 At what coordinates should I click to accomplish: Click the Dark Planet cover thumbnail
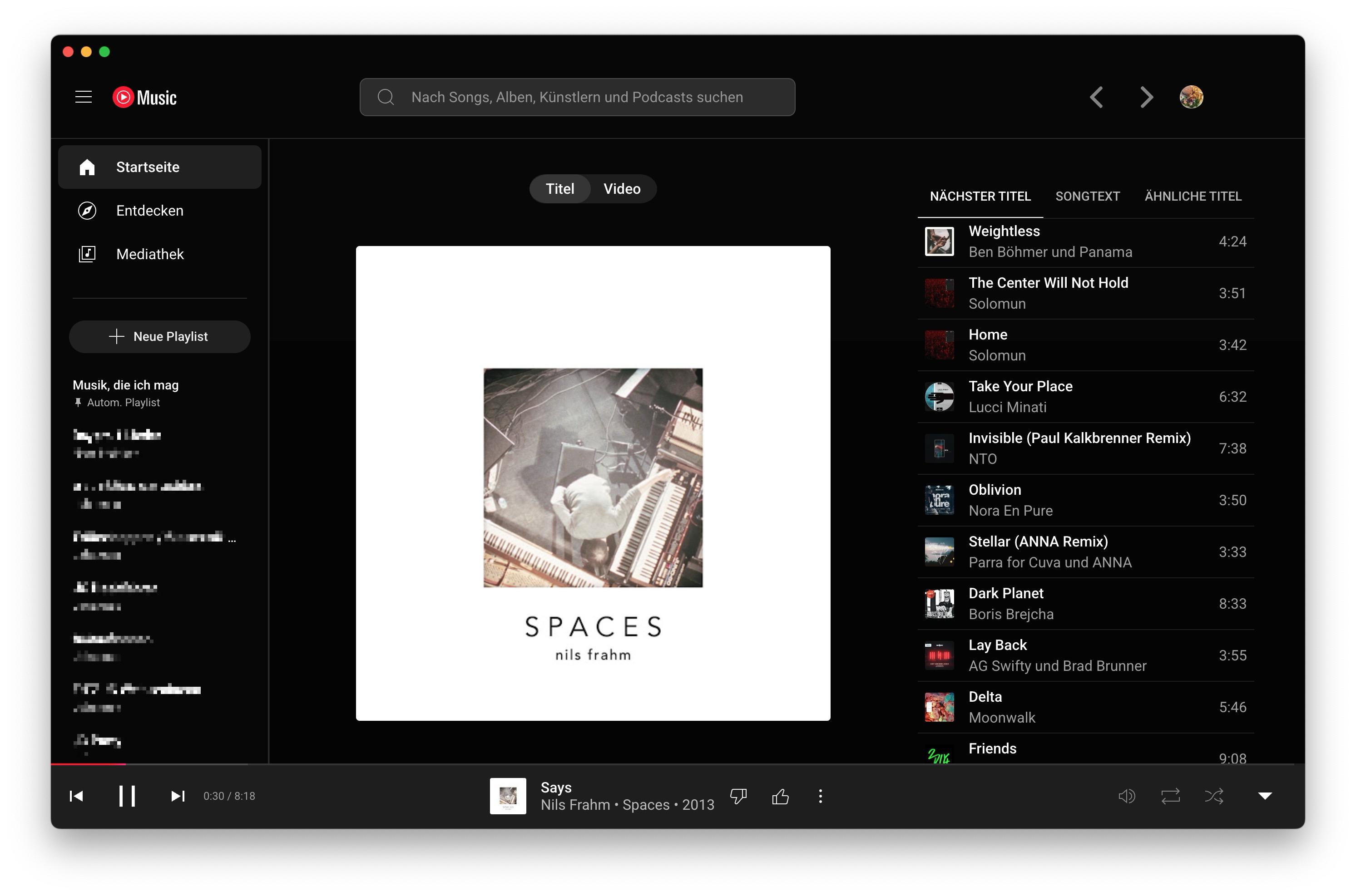pos(939,603)
